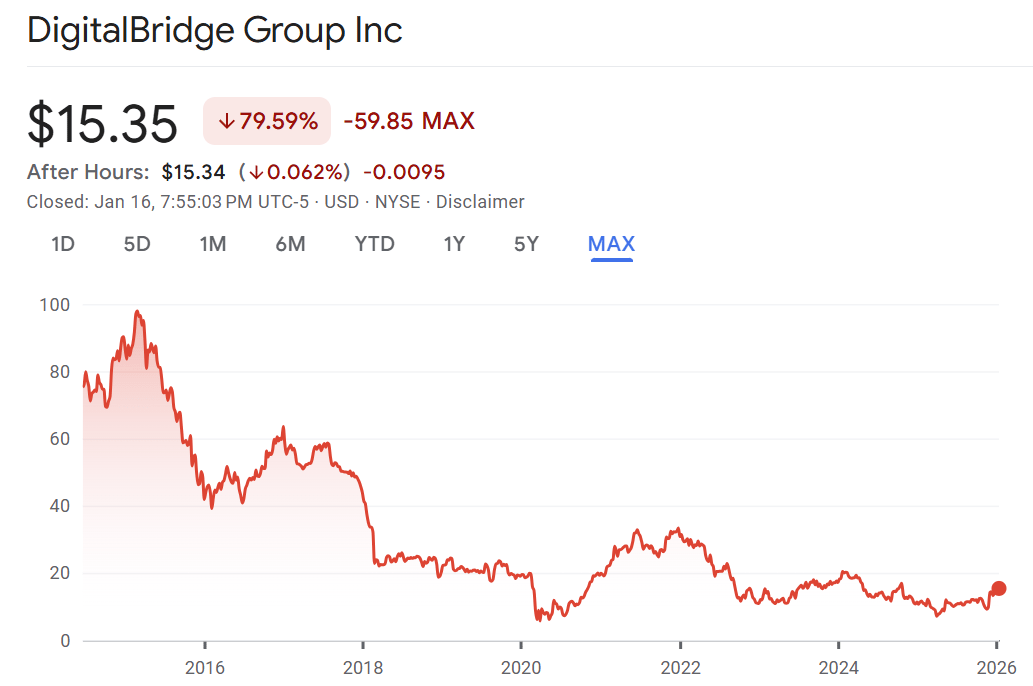Click the 100 label on the y-axis
This screenshot has width=1033, height=686.
56,305
